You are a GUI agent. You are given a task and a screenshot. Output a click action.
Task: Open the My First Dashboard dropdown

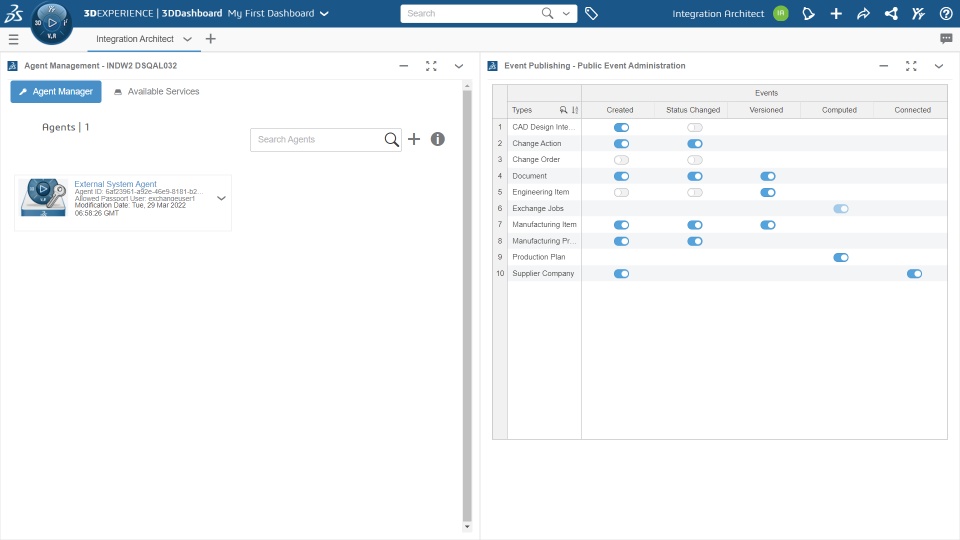[x=324, y=13]
